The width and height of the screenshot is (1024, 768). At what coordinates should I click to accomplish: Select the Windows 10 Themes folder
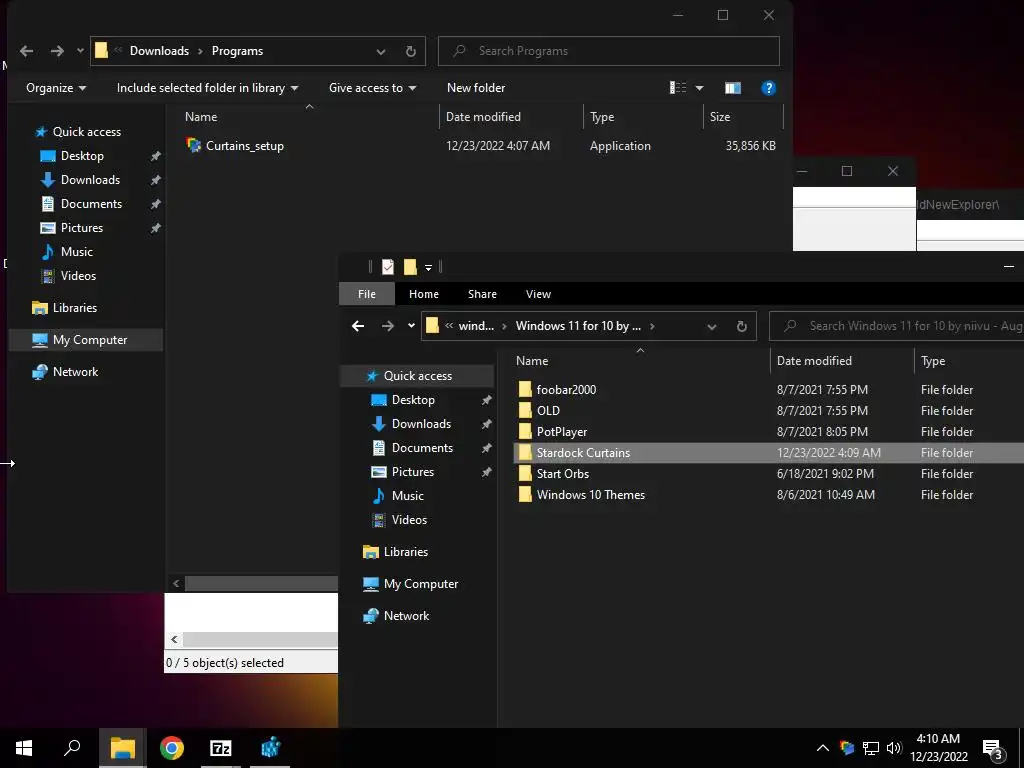(x=590, y=494)
